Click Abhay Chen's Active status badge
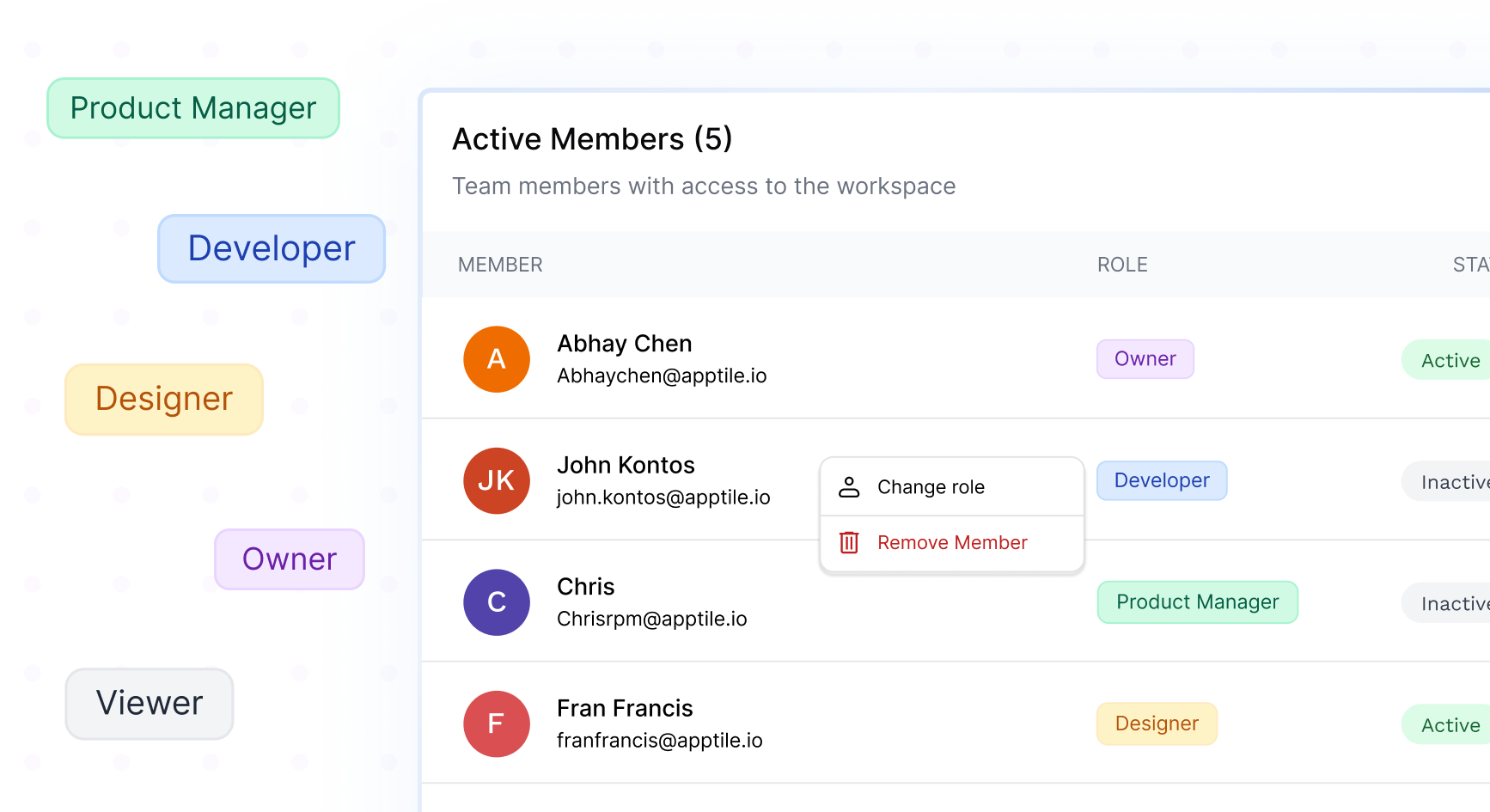The width and height of the screenshot is (1490, 812). [1447, 360]
